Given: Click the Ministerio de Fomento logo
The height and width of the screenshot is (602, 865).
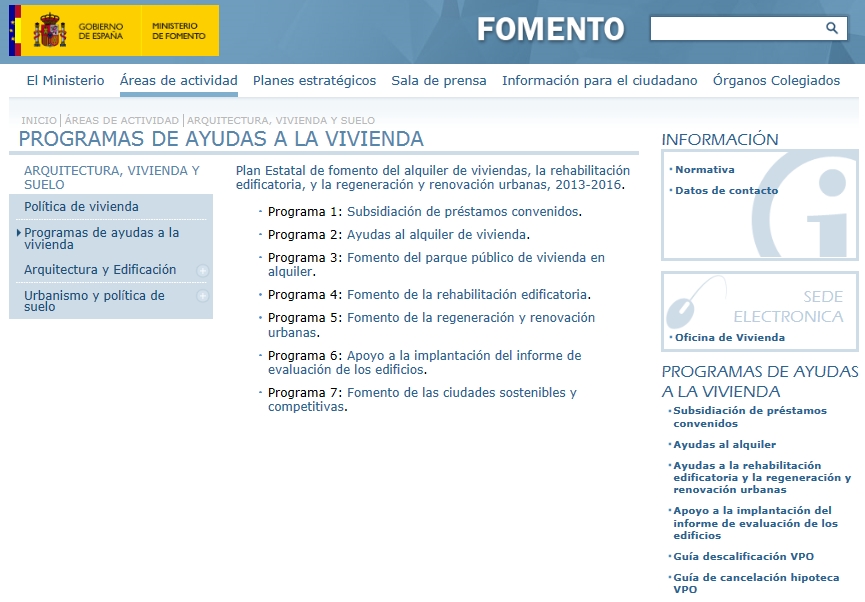Looking at the screenshot, I should click(180, 30).
